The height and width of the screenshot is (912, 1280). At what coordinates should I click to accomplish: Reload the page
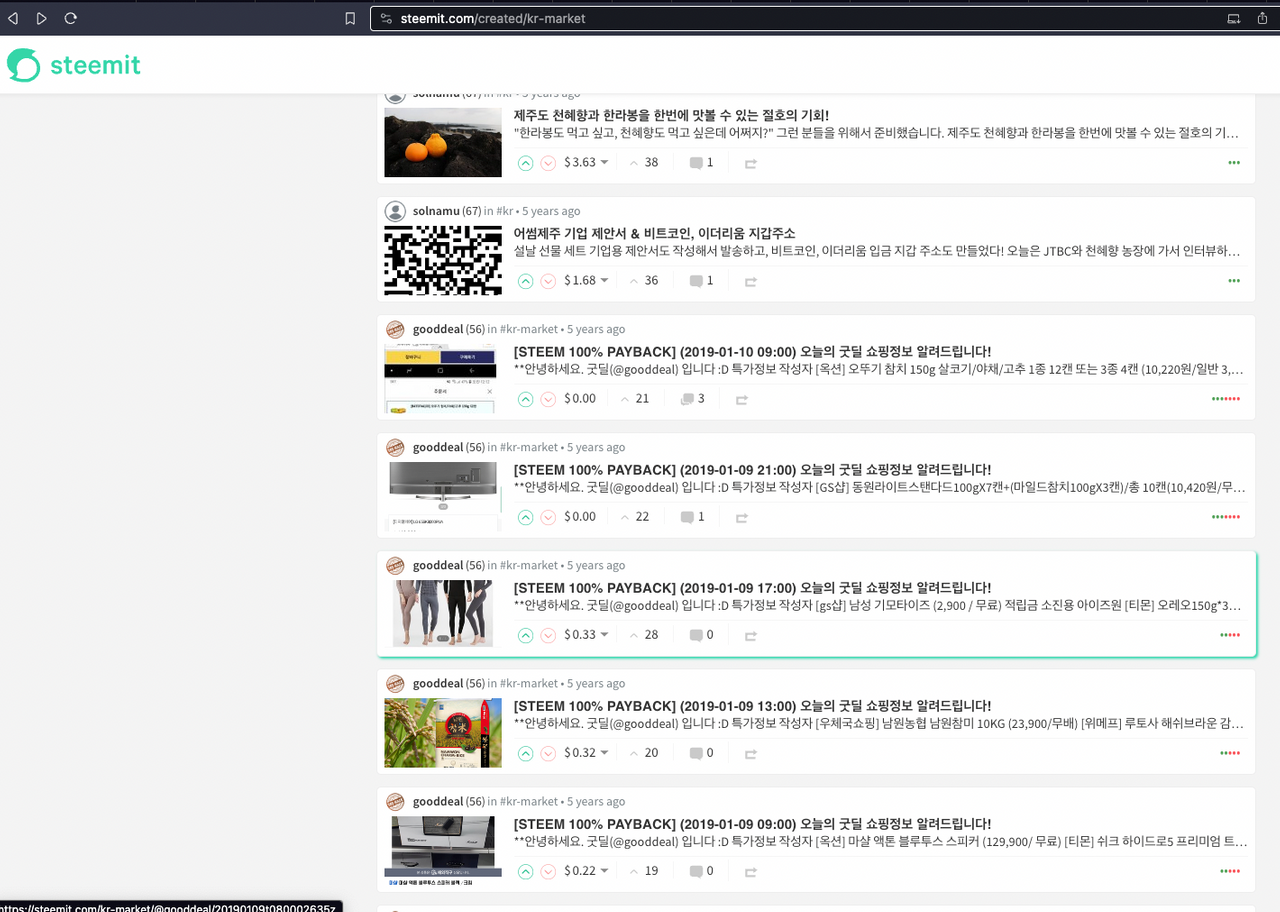(x=70, y=18)
